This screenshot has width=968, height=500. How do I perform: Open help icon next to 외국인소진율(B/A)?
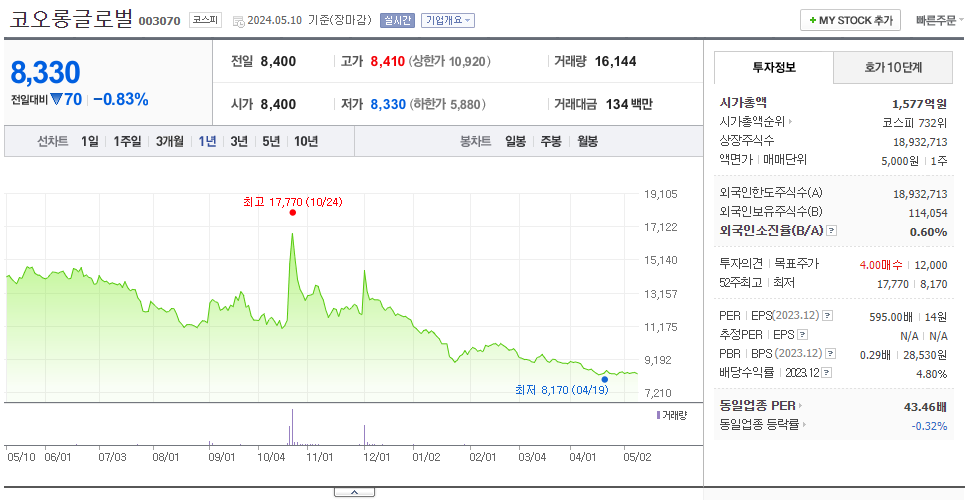pos(832,231)
